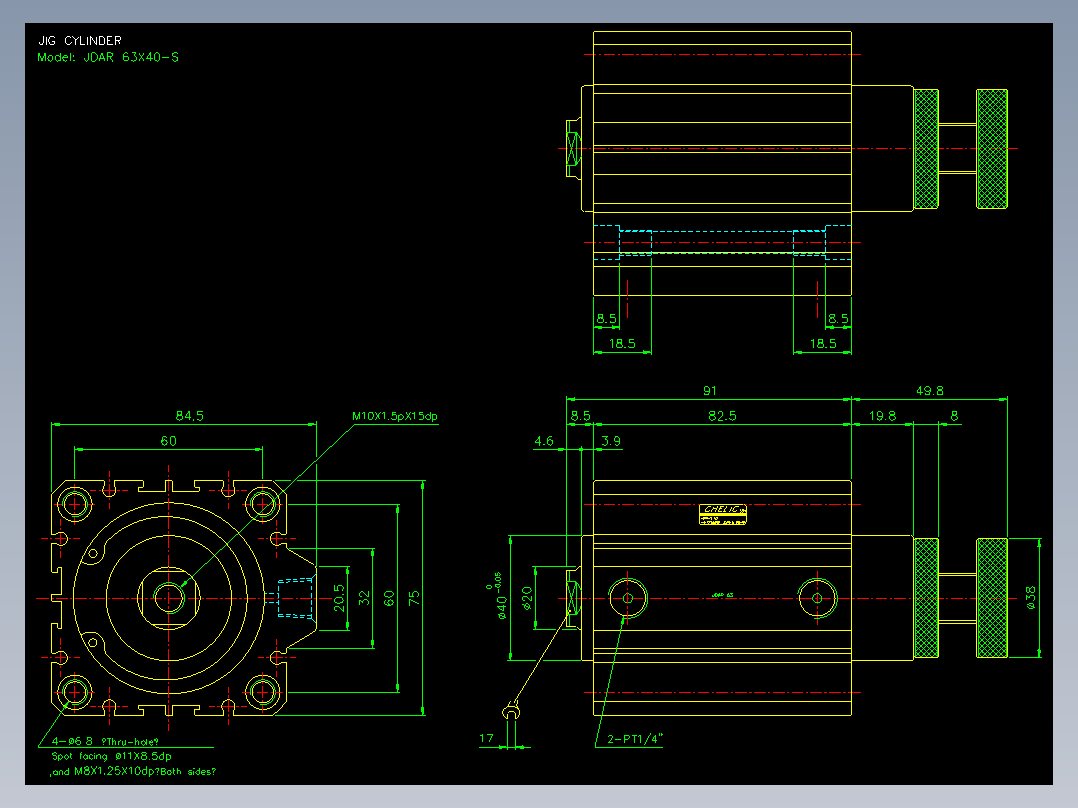Click the center rod hole in front view

coord(169,598)
